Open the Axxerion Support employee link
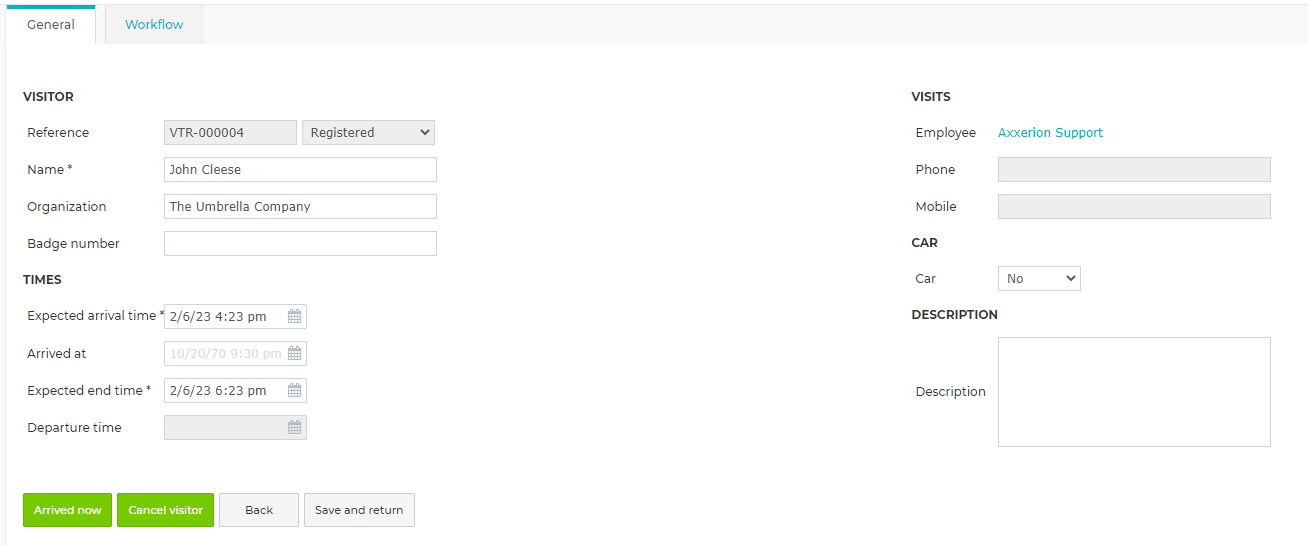1308x545 pixels. 1050,132
